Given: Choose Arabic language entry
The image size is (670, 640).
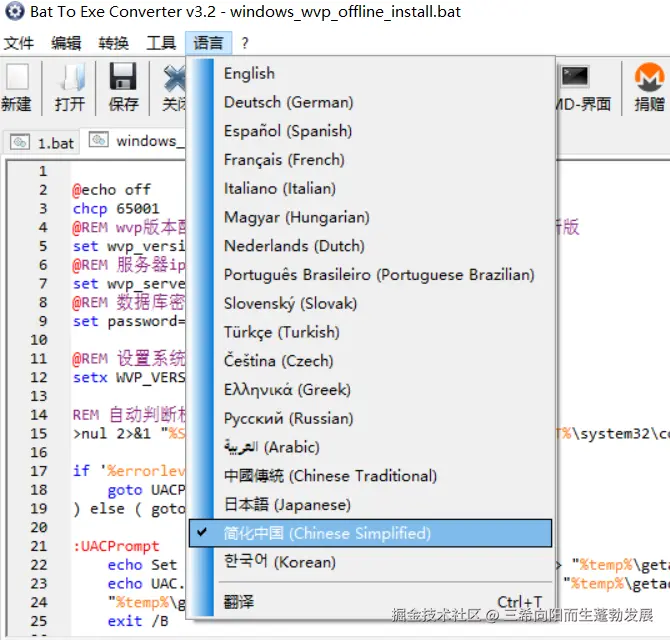Looking at the screenshot, I should [x=370, y=447].
